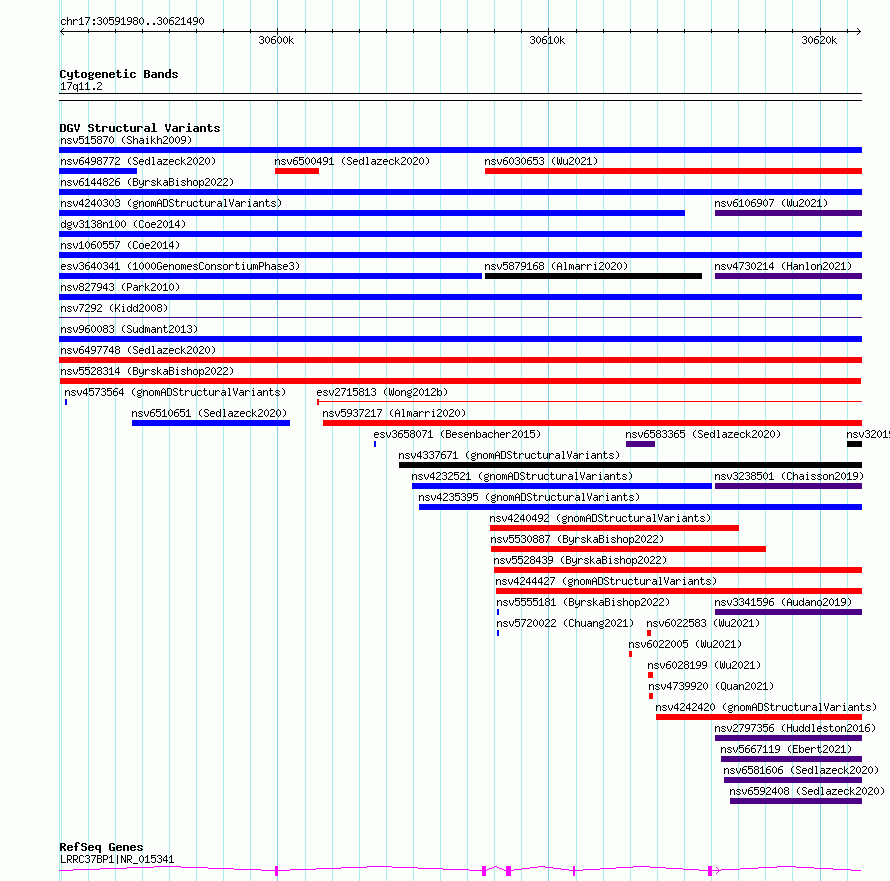This screenshot has width=890, height=881.
Task: Open nsv960083 (Sudmant2013) variant
Action: (460, 339)
